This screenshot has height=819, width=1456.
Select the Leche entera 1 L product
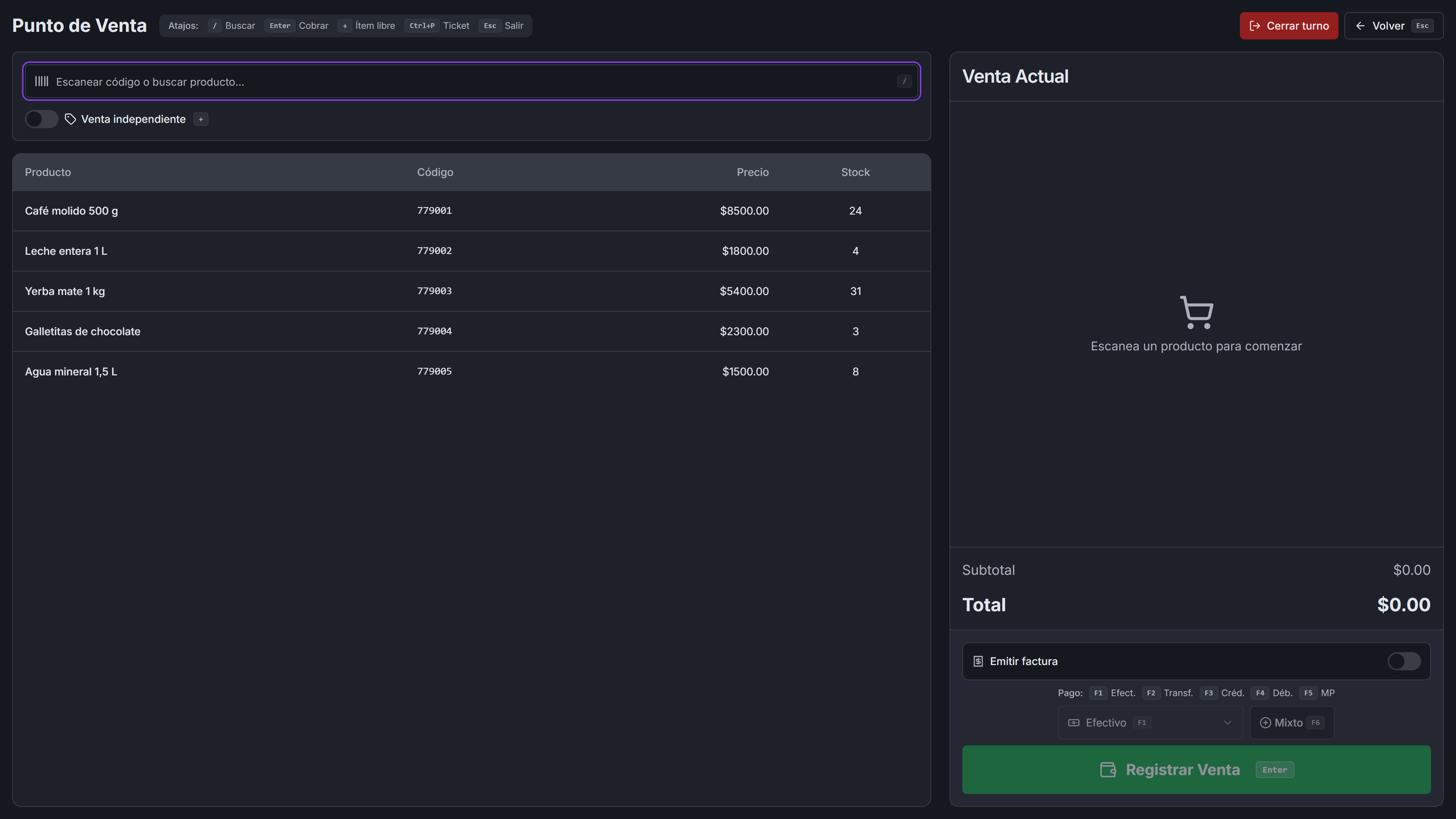coord(471,251)
